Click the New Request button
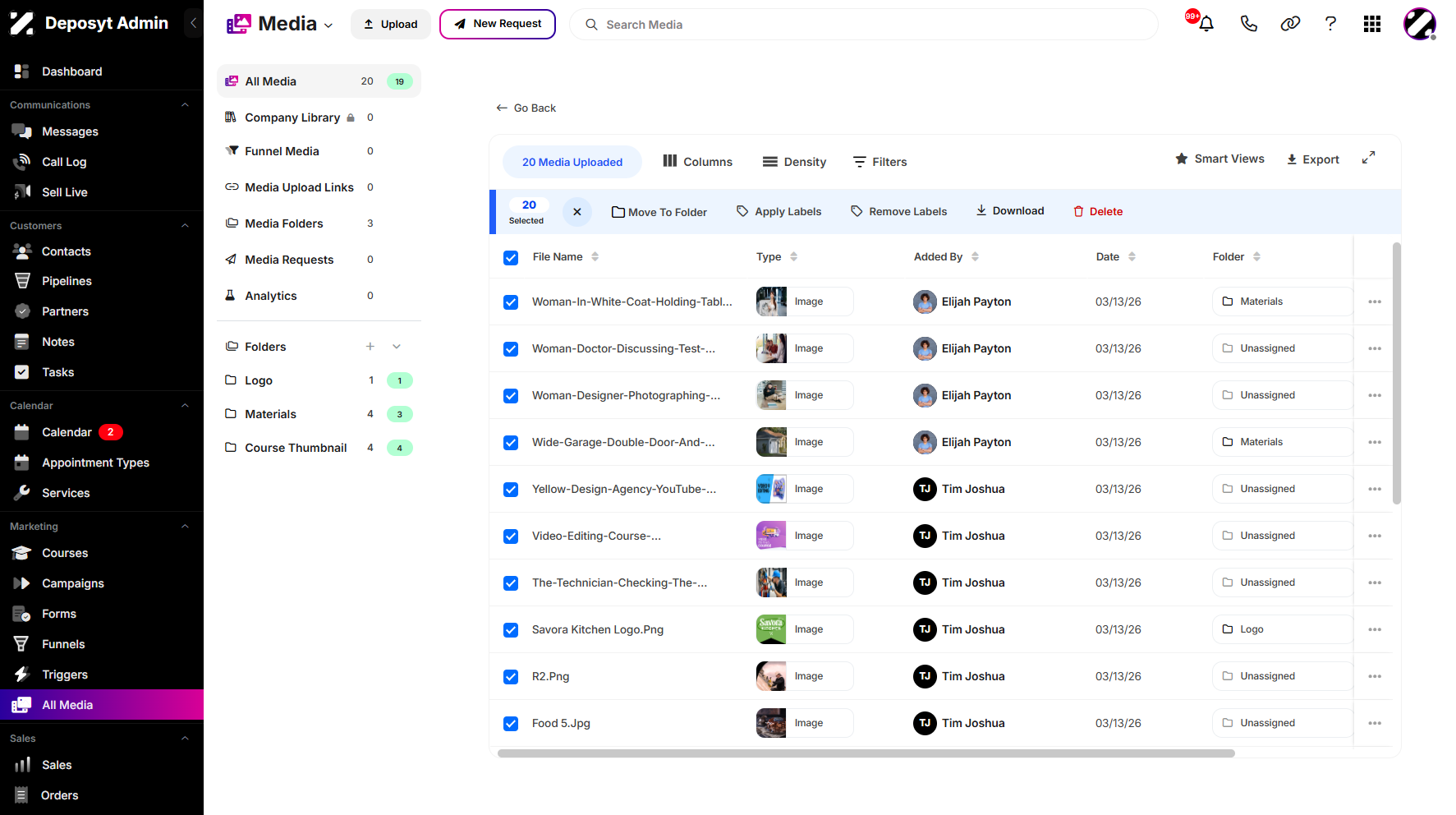 (498, 24)
